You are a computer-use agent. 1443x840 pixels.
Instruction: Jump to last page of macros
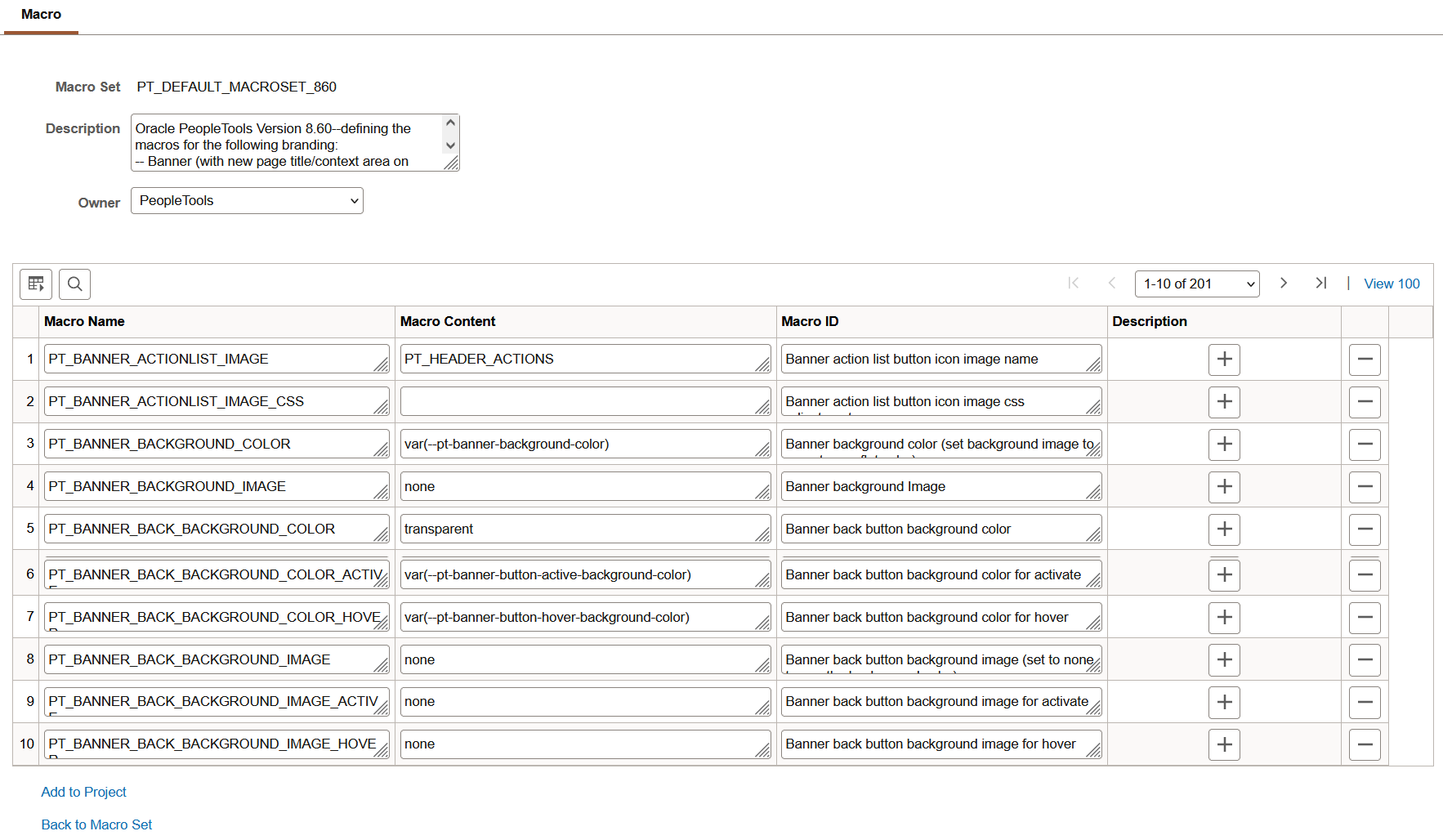pos(1320,284)
